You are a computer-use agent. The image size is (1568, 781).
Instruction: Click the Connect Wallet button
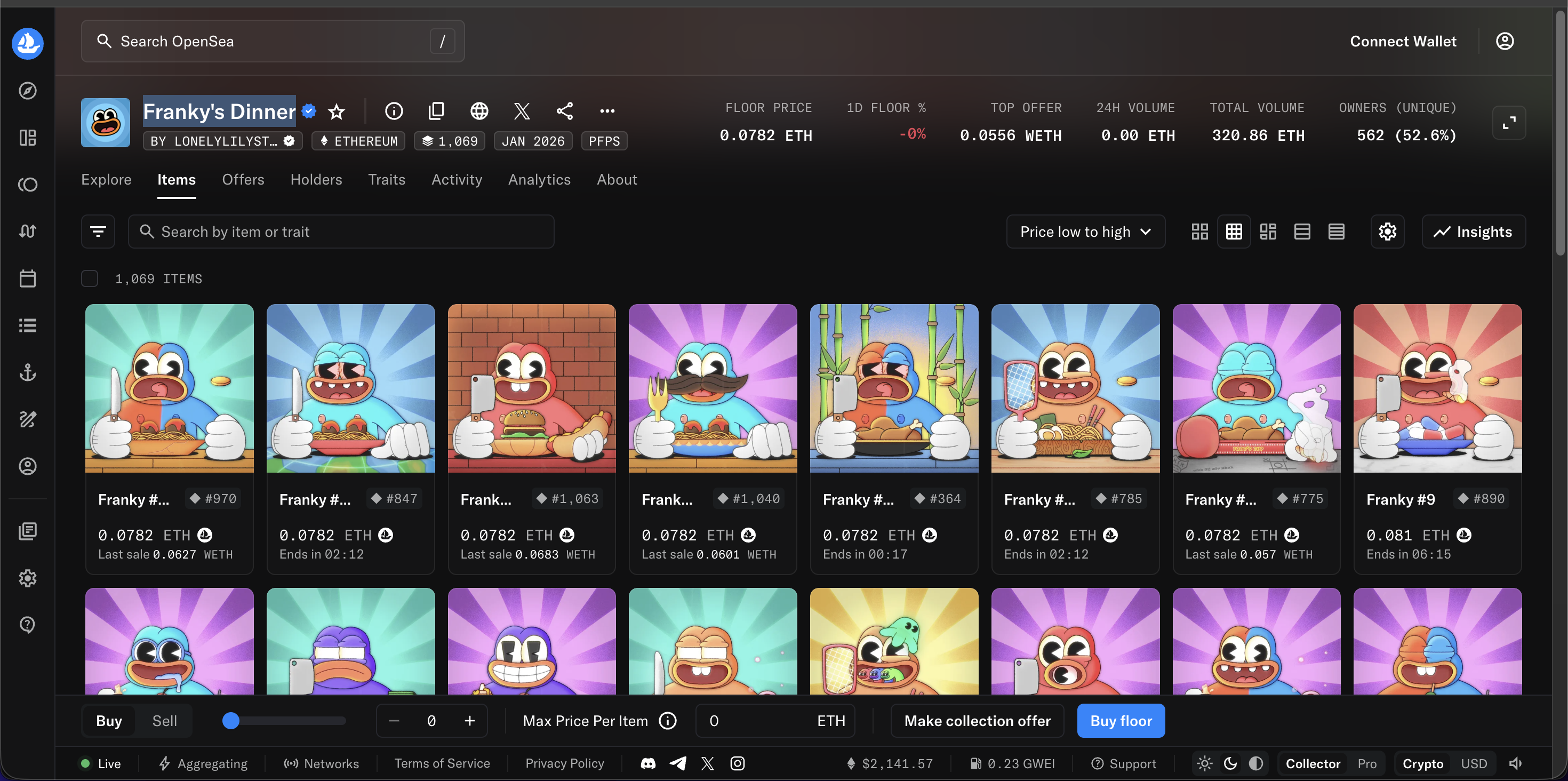1403,41
